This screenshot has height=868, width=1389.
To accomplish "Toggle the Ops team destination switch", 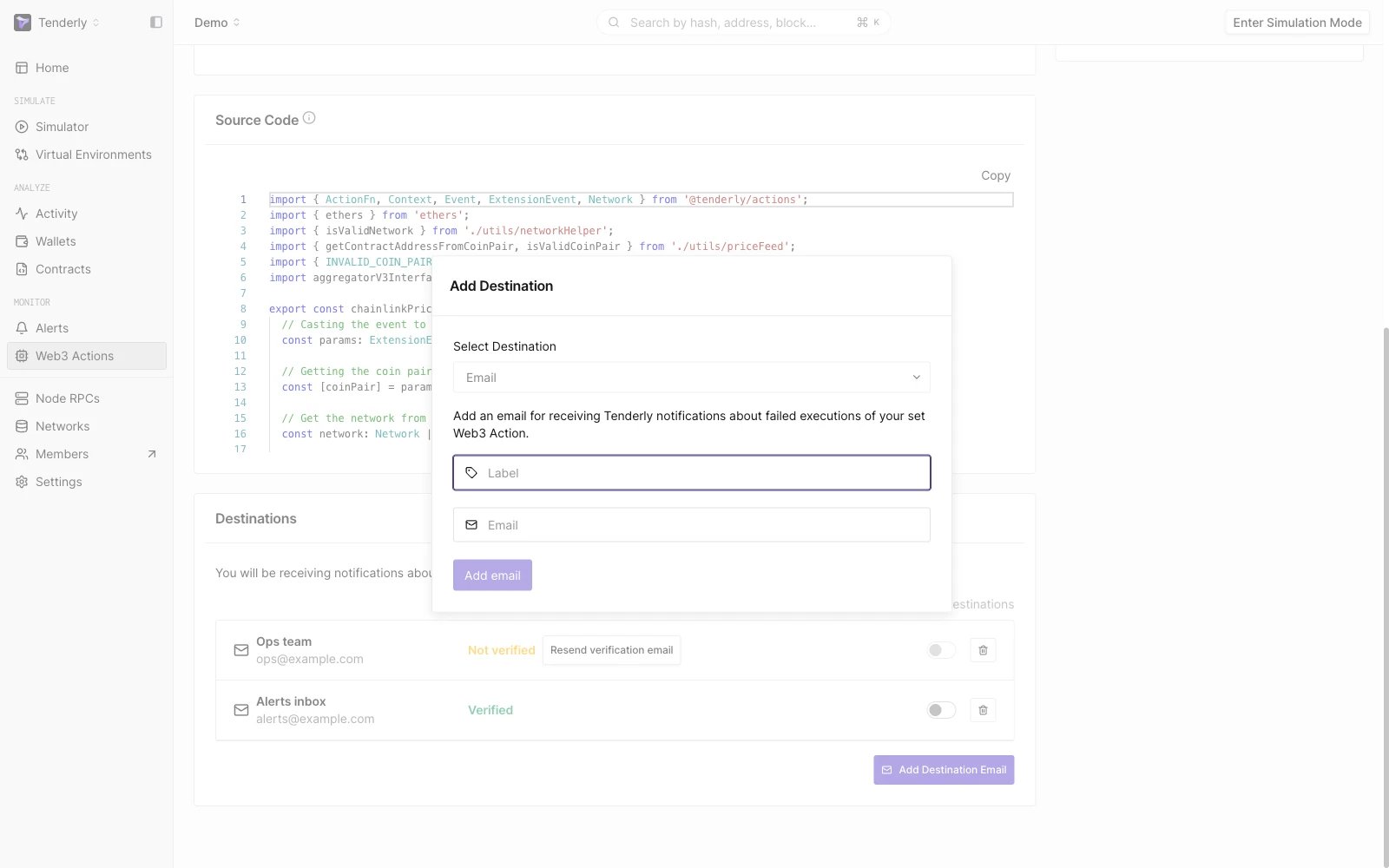I will point(941,650).
